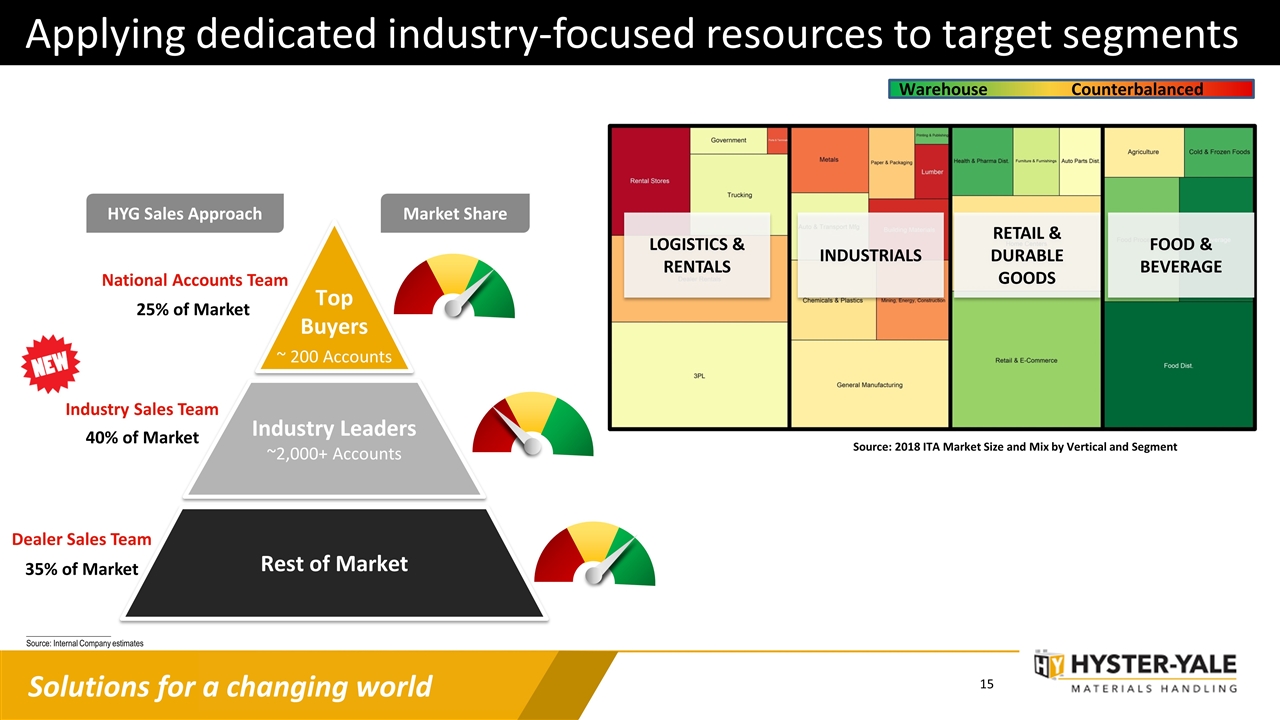Click the gauge beside Top Buyers
This screenshot has height=720, width=1280.
[x=454, y=286]
